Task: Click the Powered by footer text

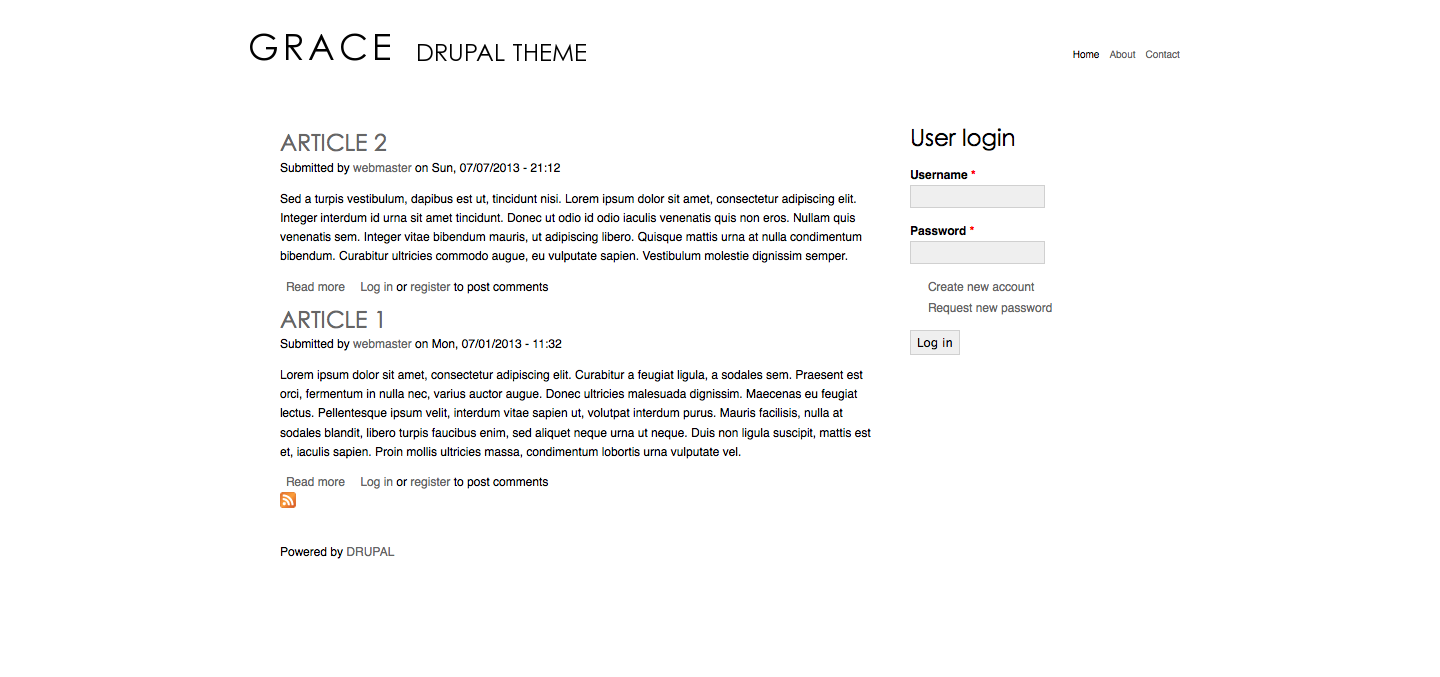Action: (x=311, y=552)
